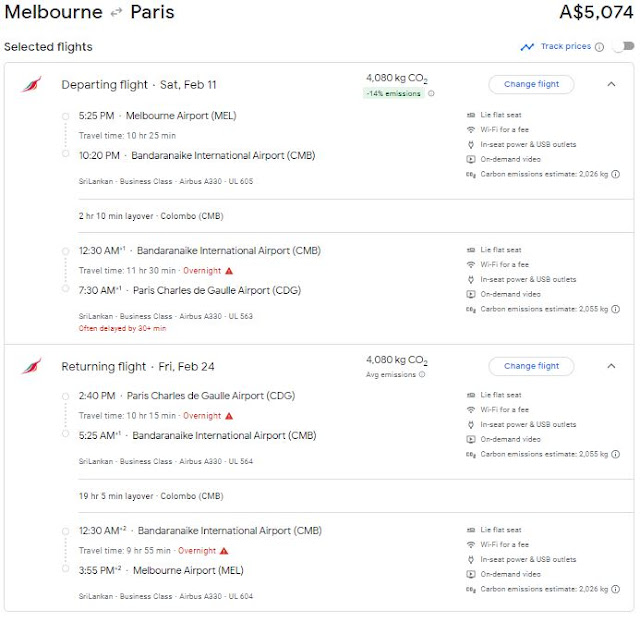Click the info icon beside -14% emissions

430,94
